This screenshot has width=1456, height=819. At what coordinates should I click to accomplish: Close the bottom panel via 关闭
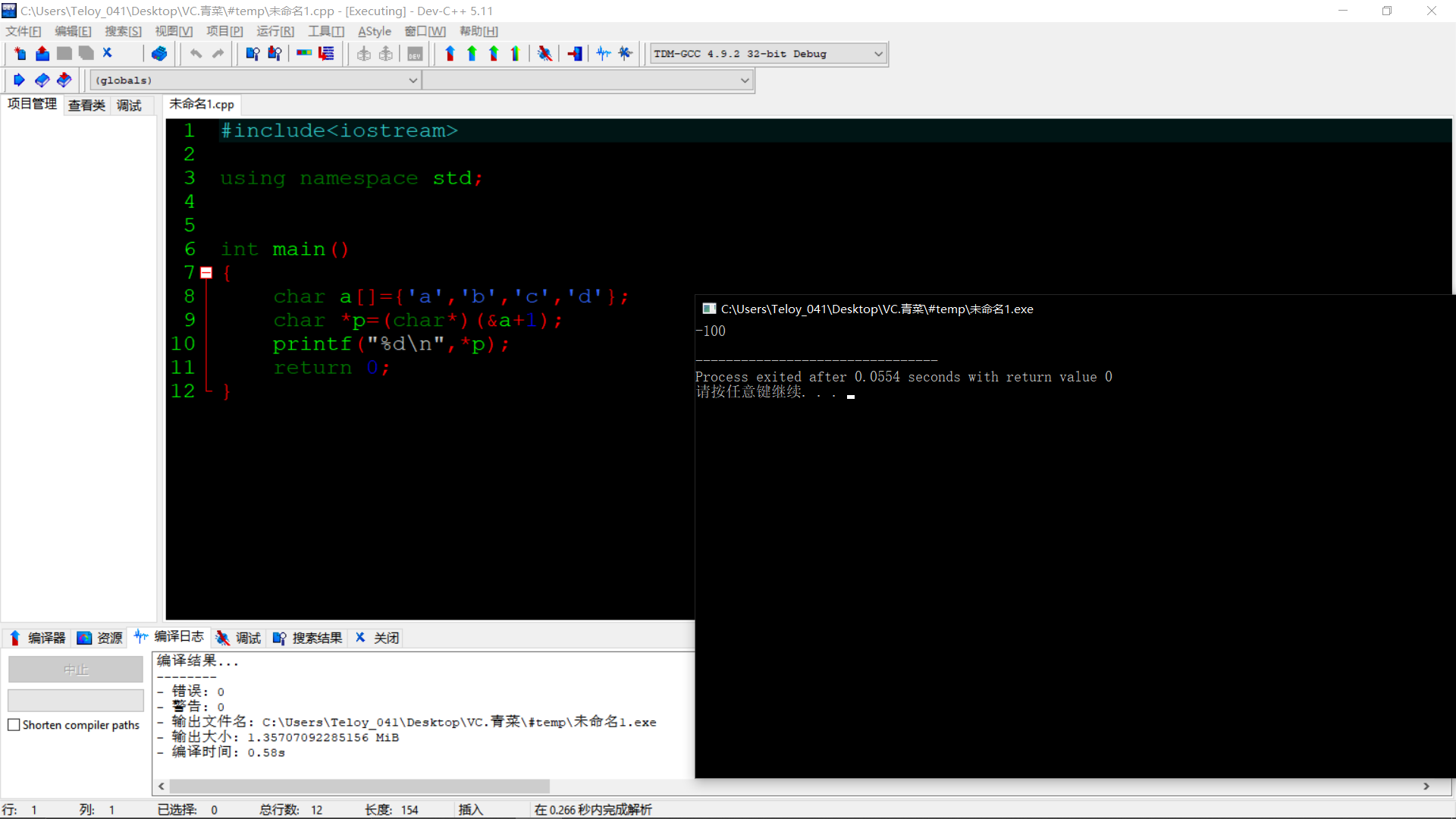[377, 638]
